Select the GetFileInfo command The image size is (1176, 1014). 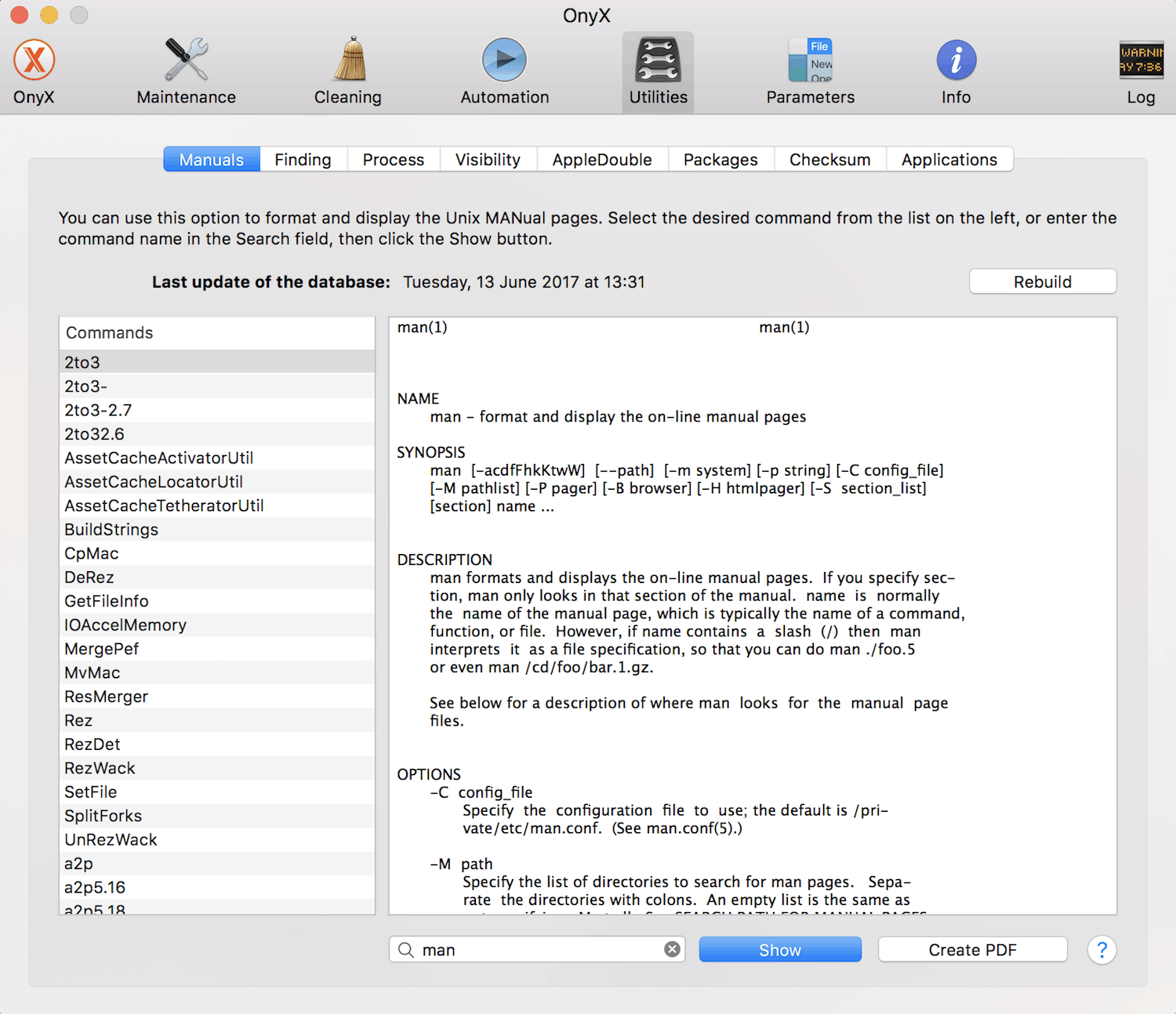107,601
